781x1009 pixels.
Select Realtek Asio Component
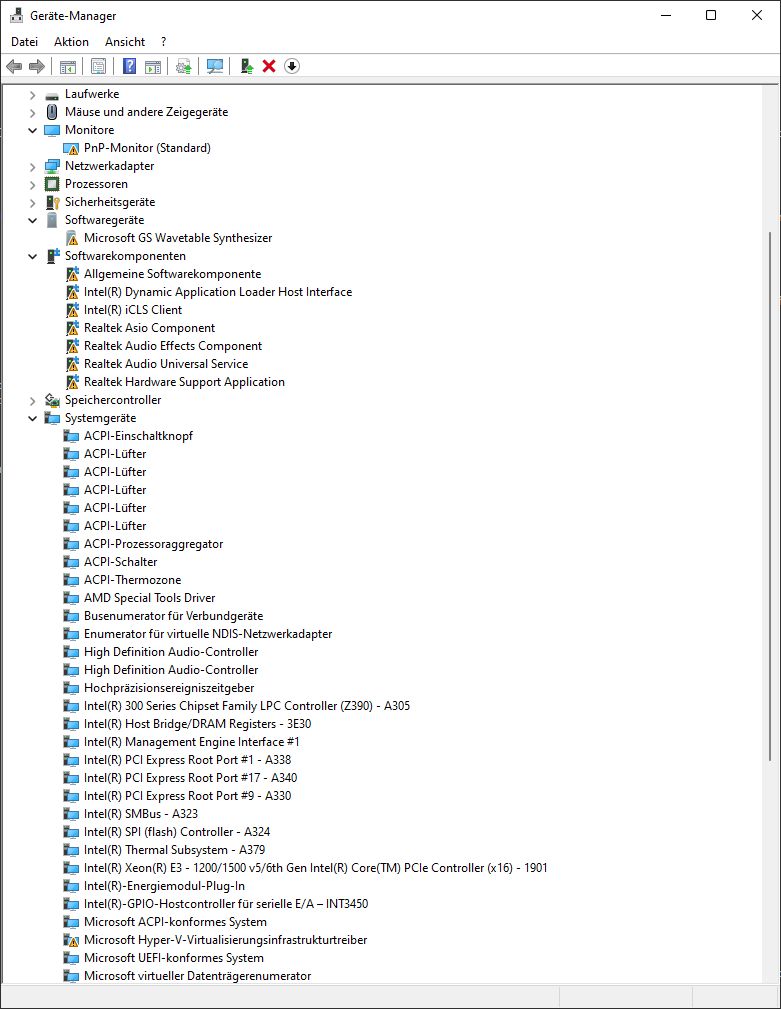[149, 328]
